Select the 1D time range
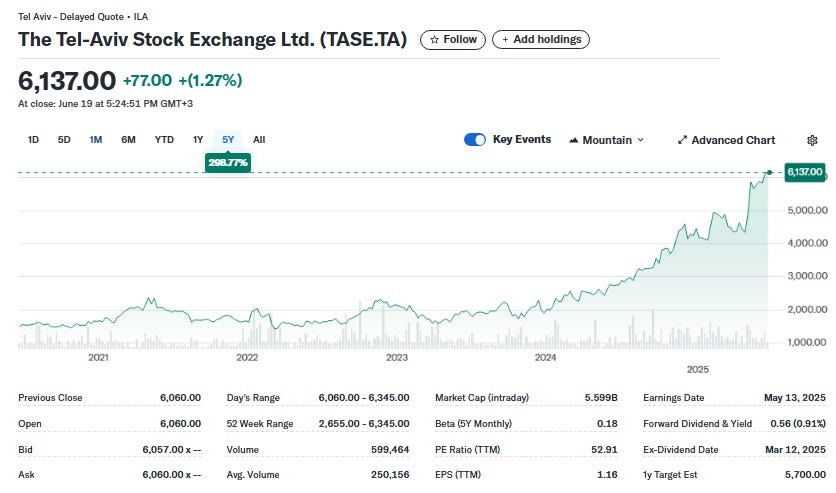The height and width of the screenshot is (493, 836). click(33, 140)
